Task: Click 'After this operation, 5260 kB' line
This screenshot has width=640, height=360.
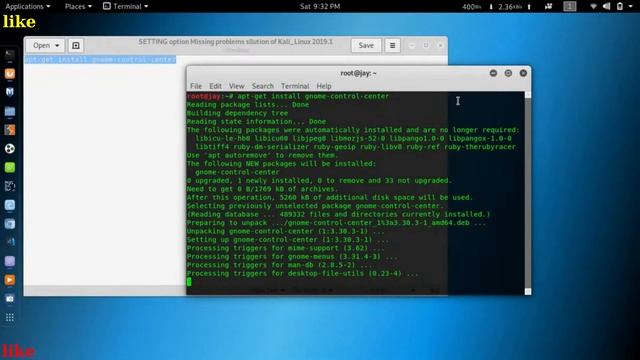Action: pyautogui.click(x=330, y=198)
